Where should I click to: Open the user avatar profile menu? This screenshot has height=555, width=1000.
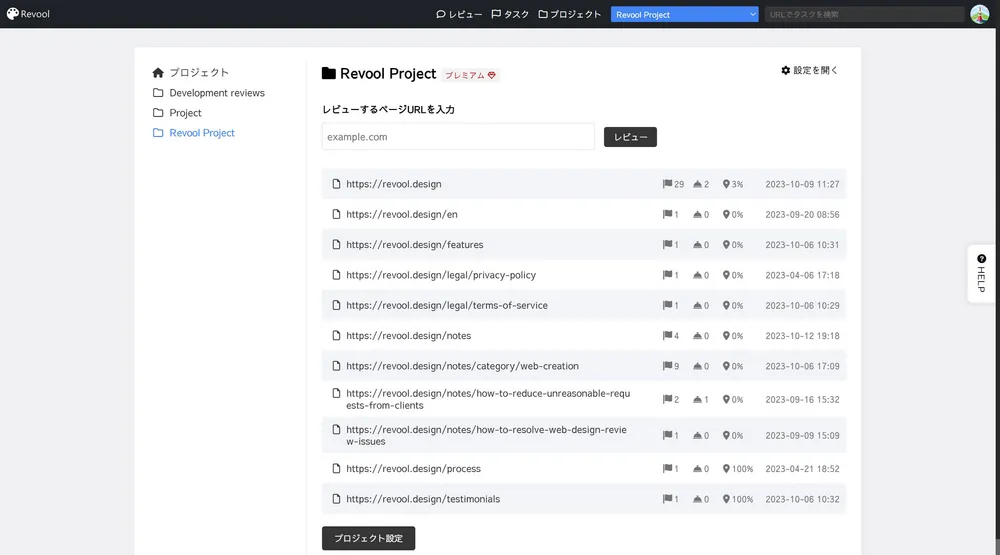pos(980,14)
